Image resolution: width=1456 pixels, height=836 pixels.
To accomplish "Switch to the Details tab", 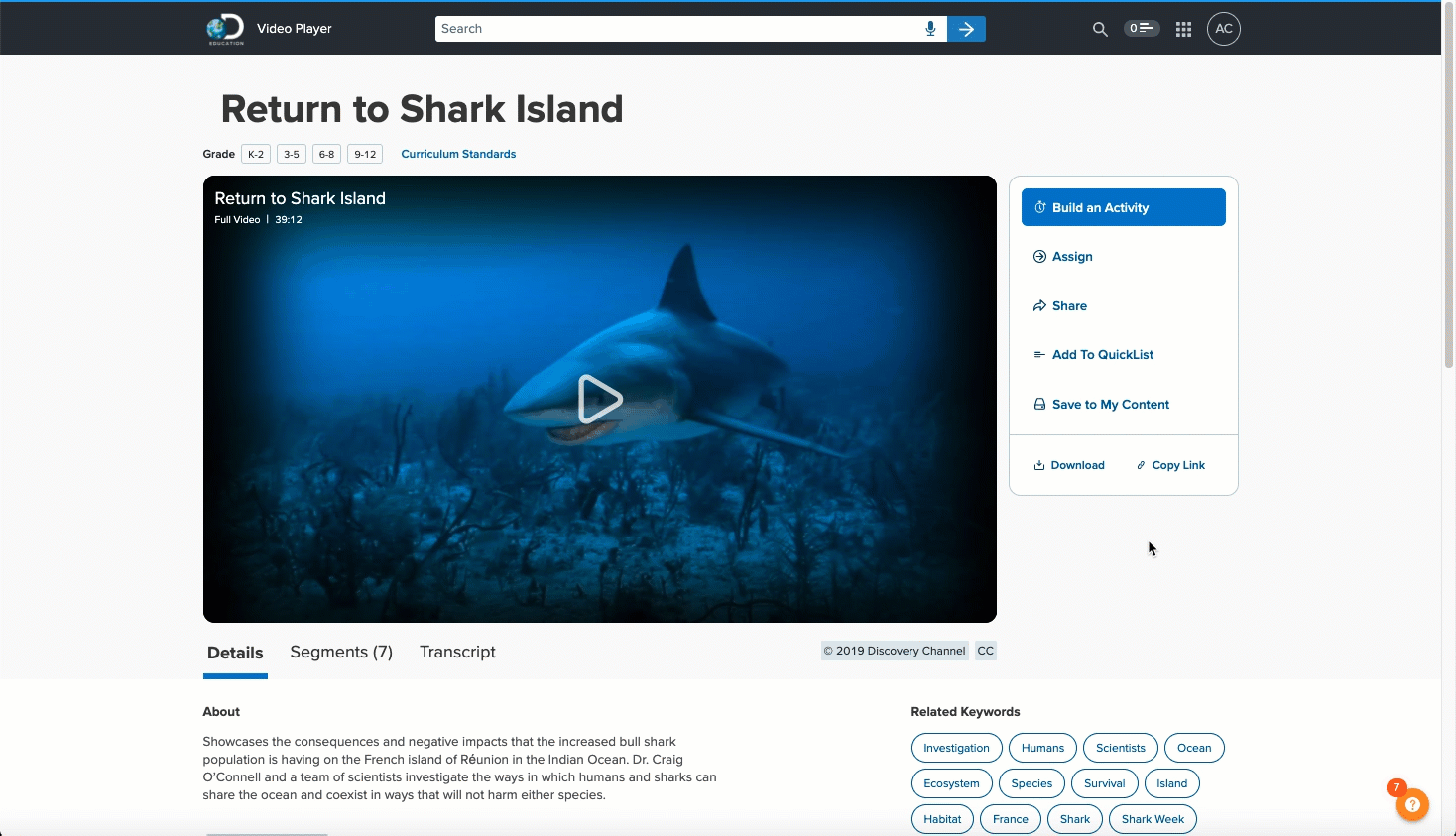I will point(235,653).
